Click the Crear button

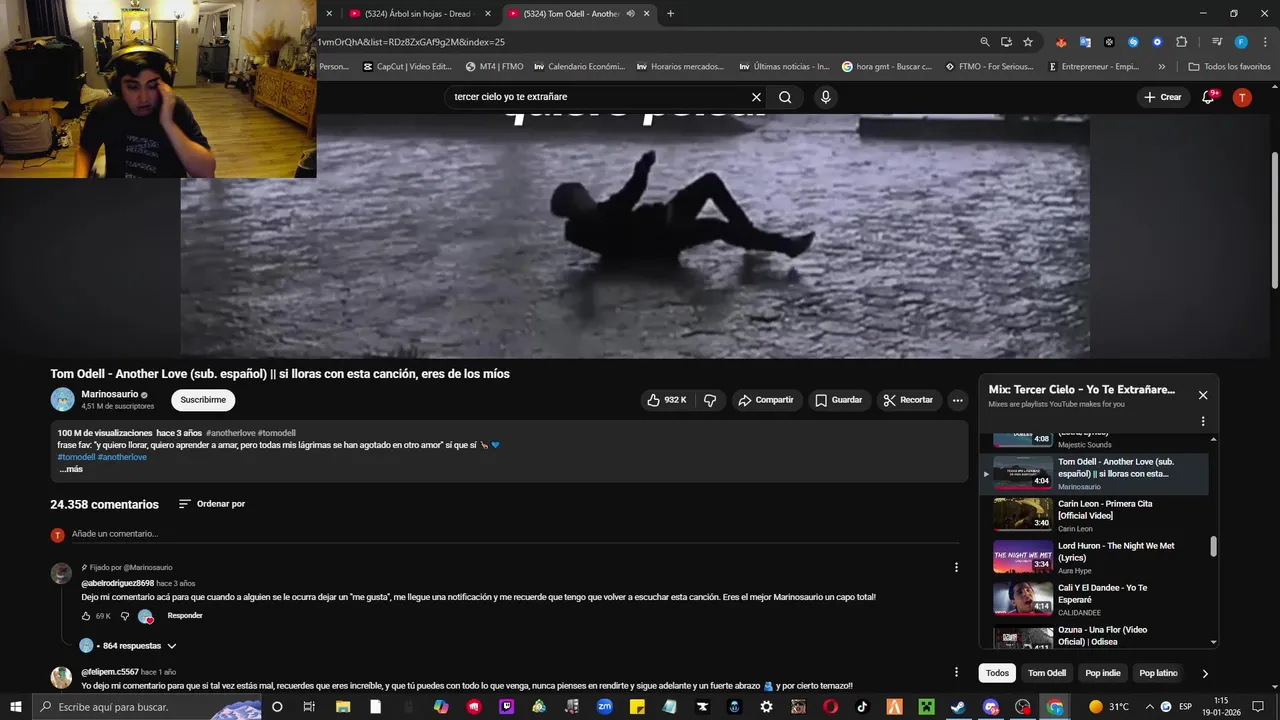1163,97
